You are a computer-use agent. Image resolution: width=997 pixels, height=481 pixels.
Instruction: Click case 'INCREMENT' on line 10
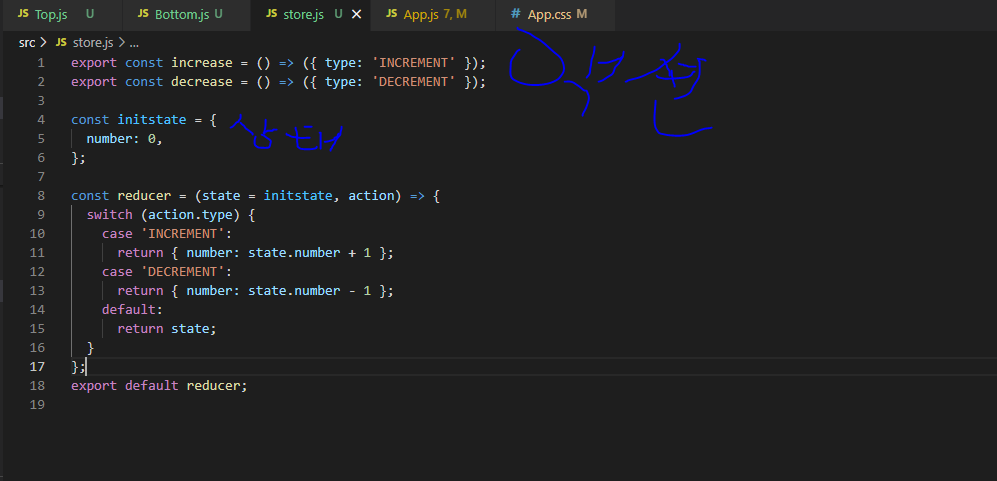pyautogui.click(x=167, y=234)
